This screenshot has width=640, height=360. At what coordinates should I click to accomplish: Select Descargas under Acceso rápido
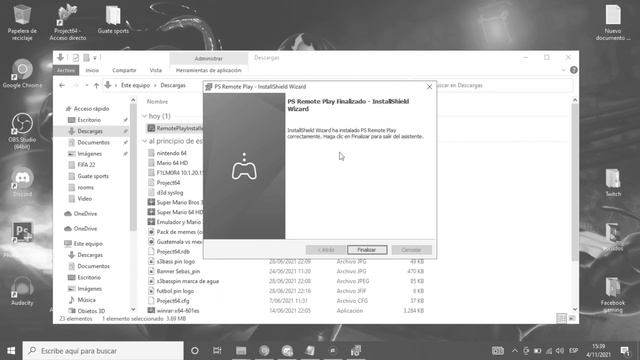click(x=90, y=131)
